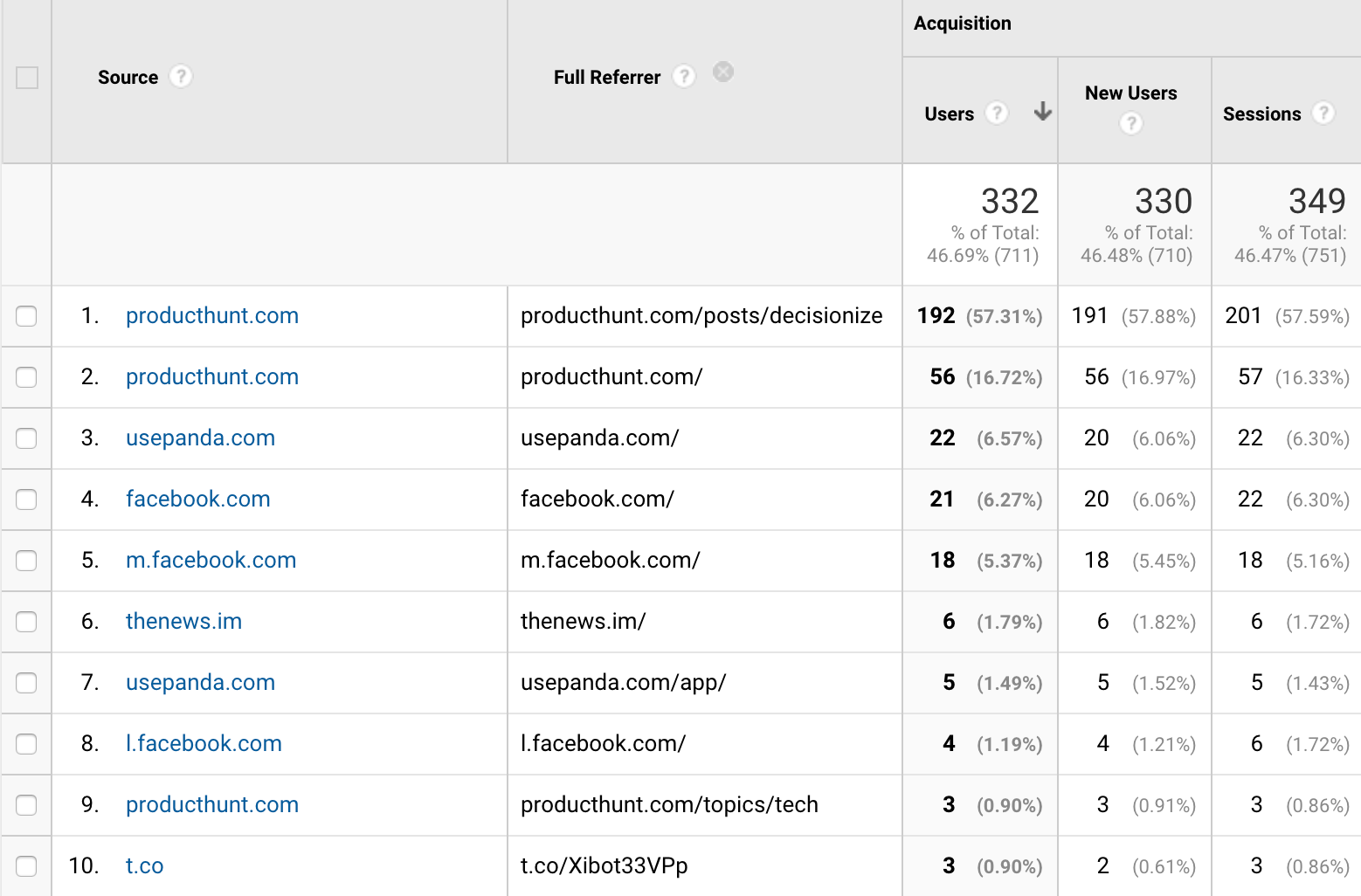Check row 4 facebook.com checkbox
Screen dimensions: 1361x896
(26, 500)
